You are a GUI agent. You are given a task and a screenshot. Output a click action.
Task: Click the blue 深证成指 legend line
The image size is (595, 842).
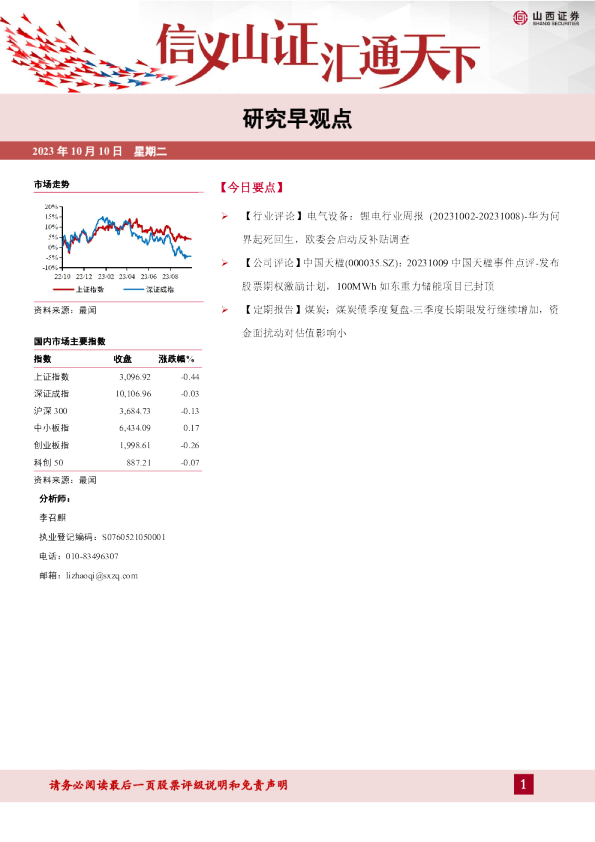[134, 289]
